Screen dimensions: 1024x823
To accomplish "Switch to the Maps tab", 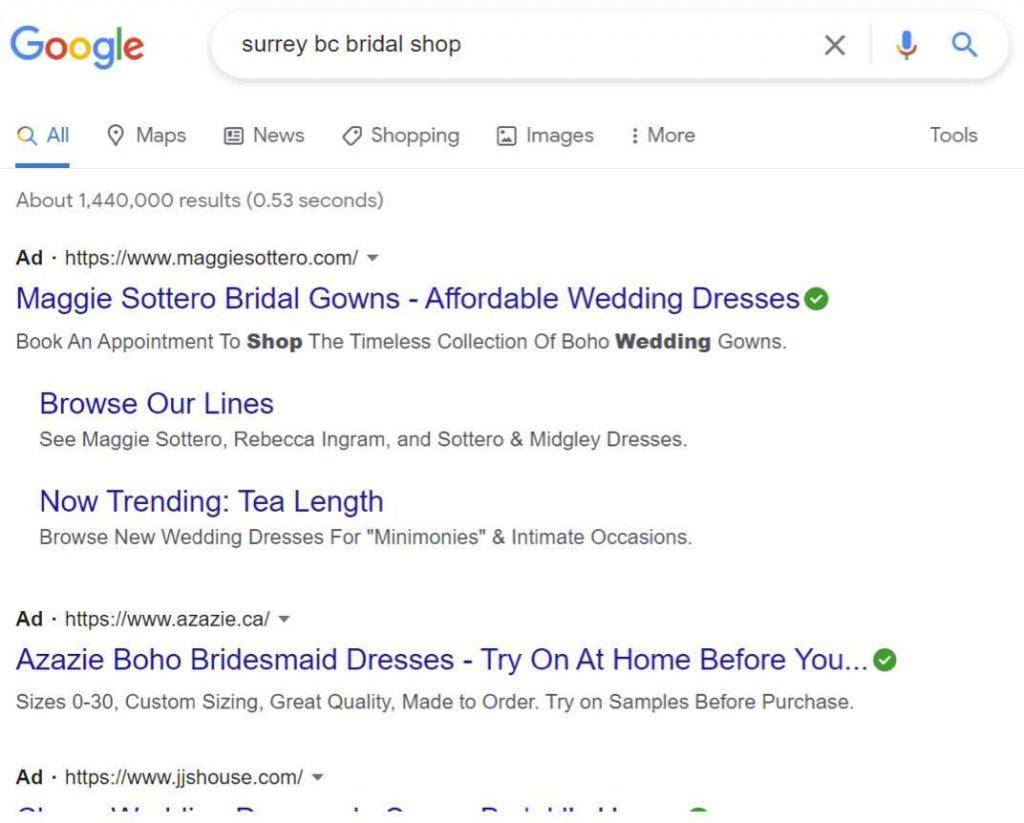I will 146,135.
